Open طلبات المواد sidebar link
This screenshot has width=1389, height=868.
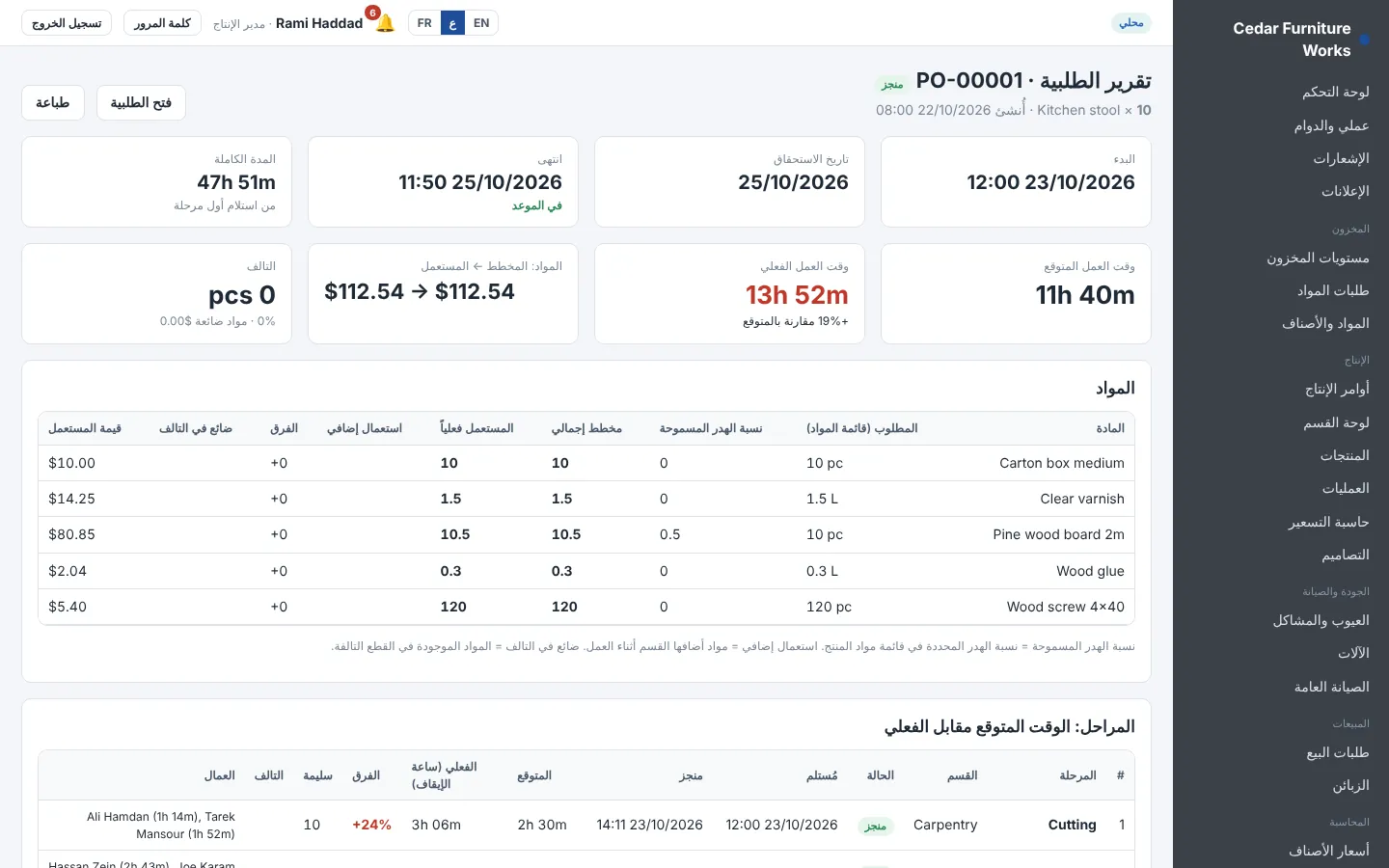[1333, 290]
